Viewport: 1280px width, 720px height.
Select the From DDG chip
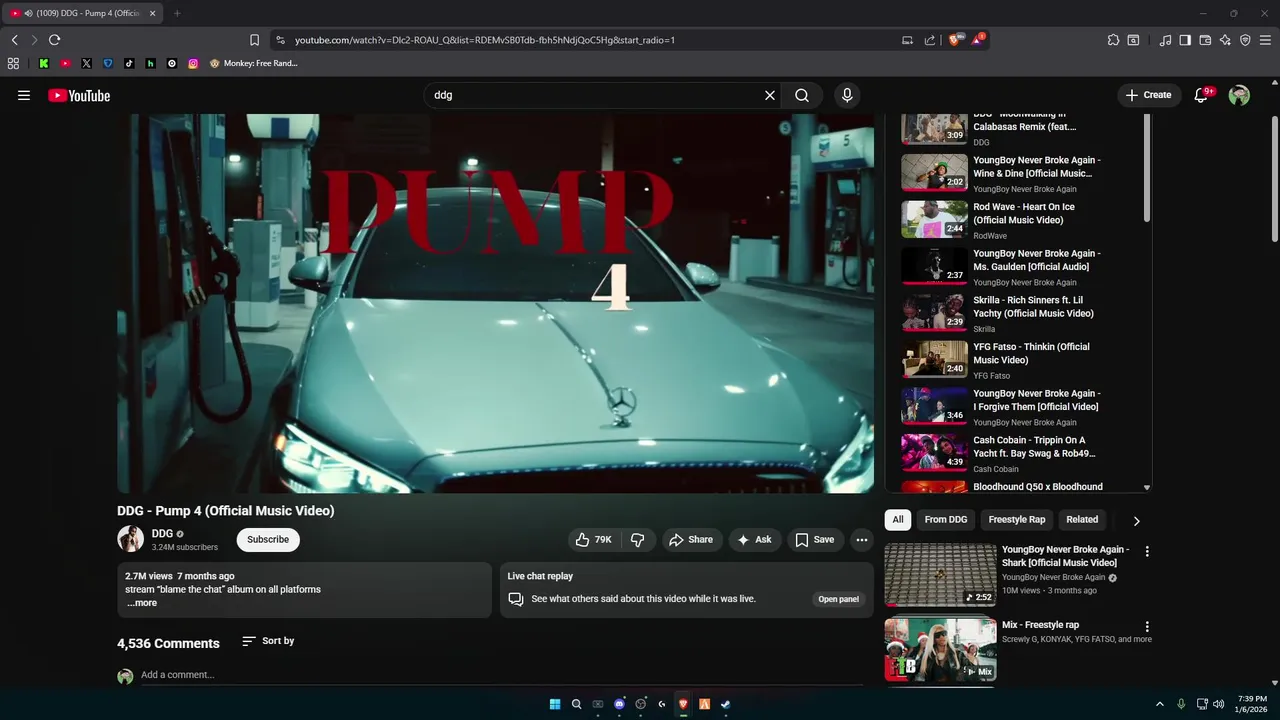(946, 519)
